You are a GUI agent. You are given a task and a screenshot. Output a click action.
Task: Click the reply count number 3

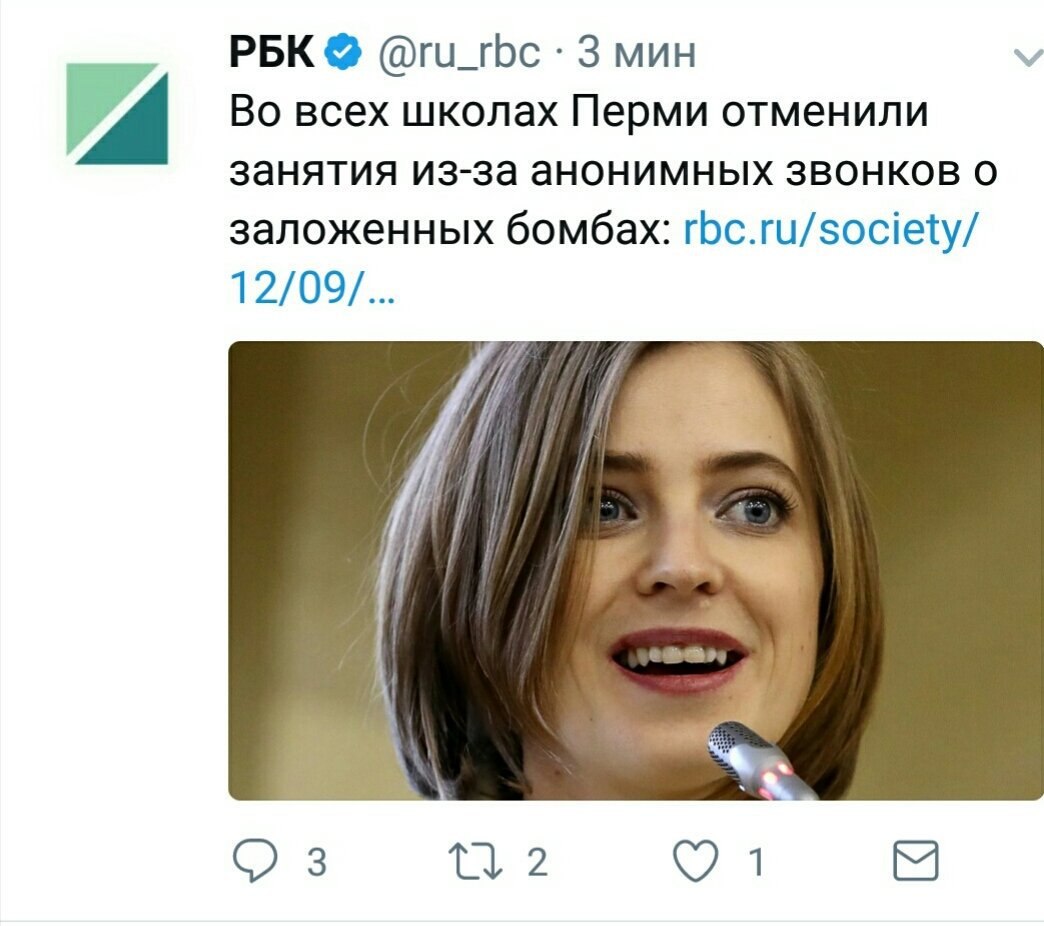(317, 861)
